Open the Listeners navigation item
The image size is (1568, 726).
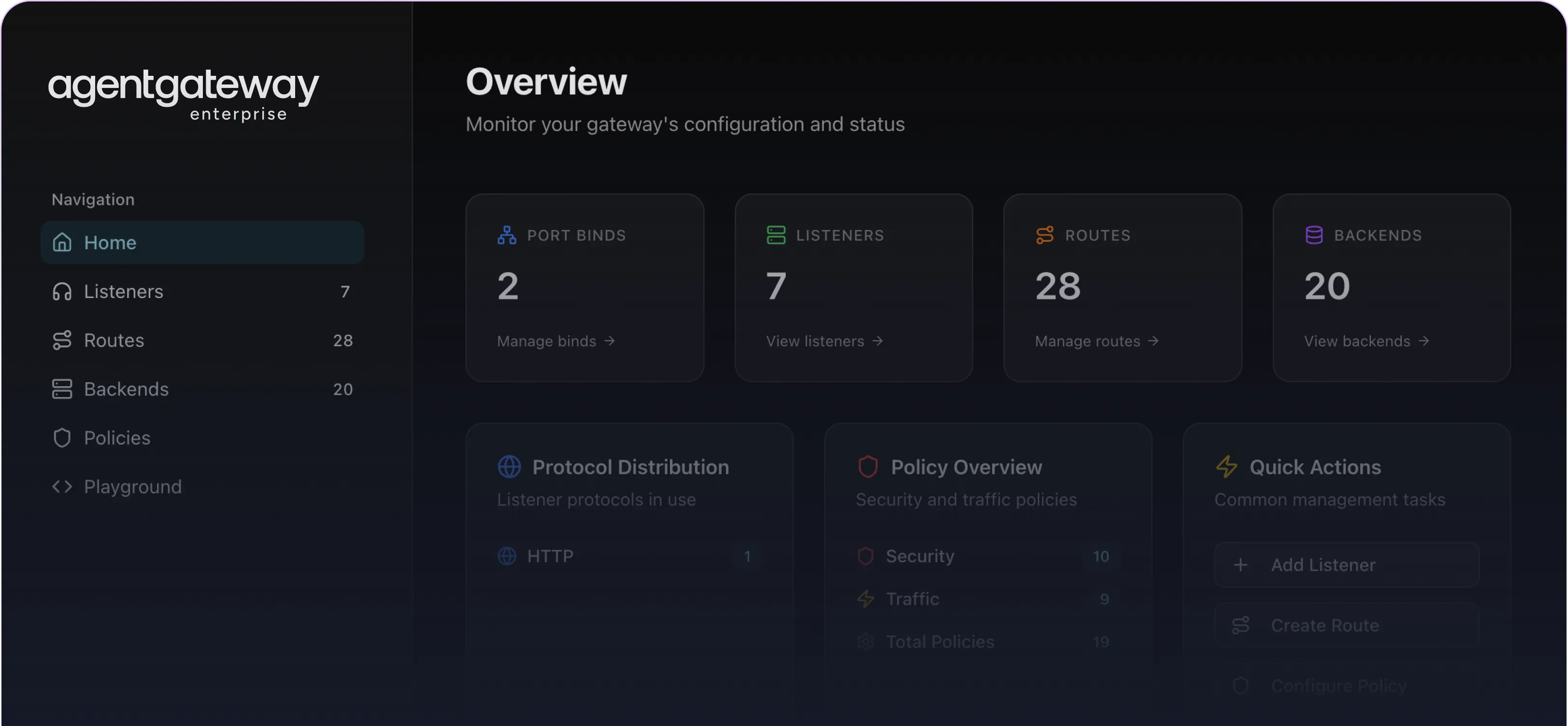click(x=124, y=291)
